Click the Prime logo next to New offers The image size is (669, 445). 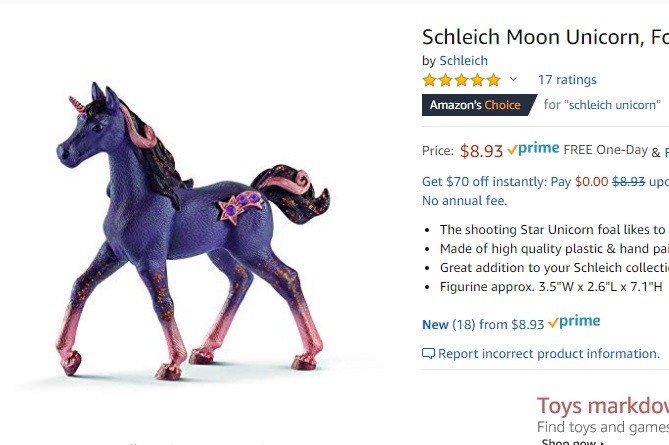click(575, 322)
